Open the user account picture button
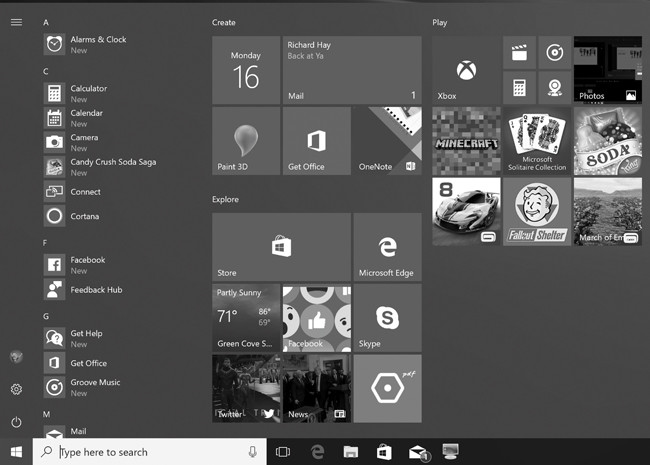Viewport: 650px width, 465px height. point(16,356)
